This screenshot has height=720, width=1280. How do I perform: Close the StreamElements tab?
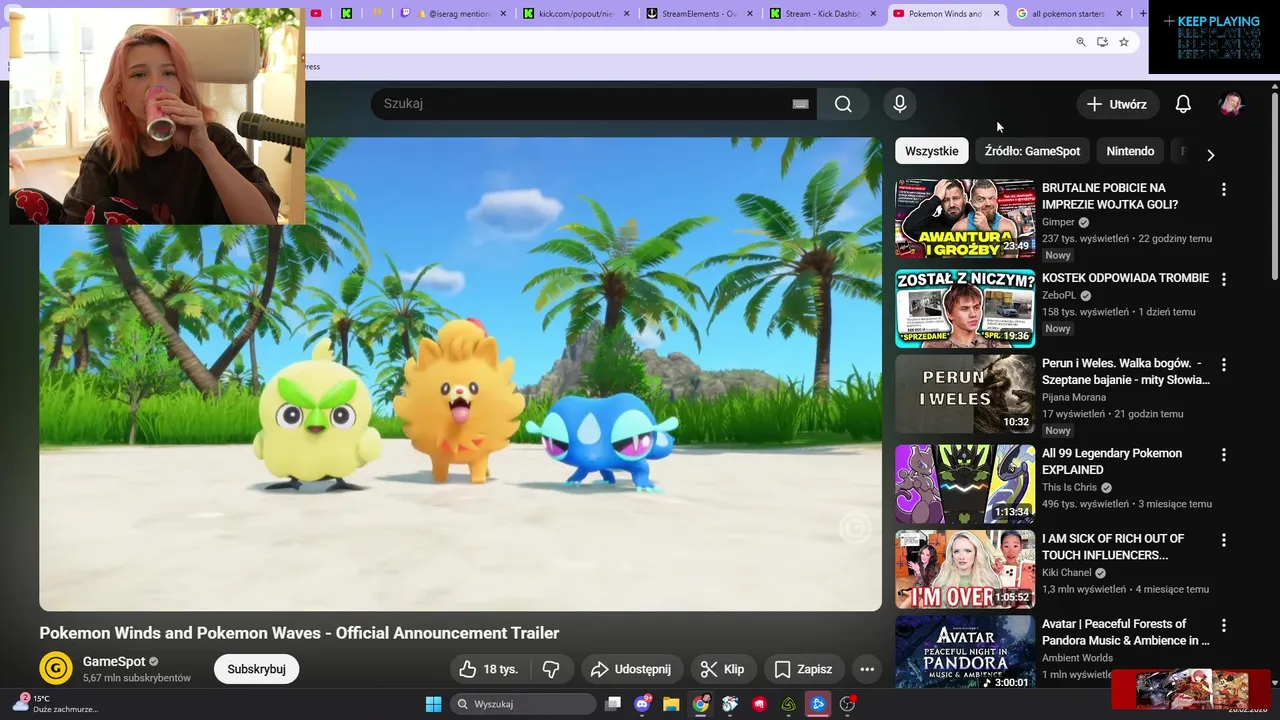[750, 14]
